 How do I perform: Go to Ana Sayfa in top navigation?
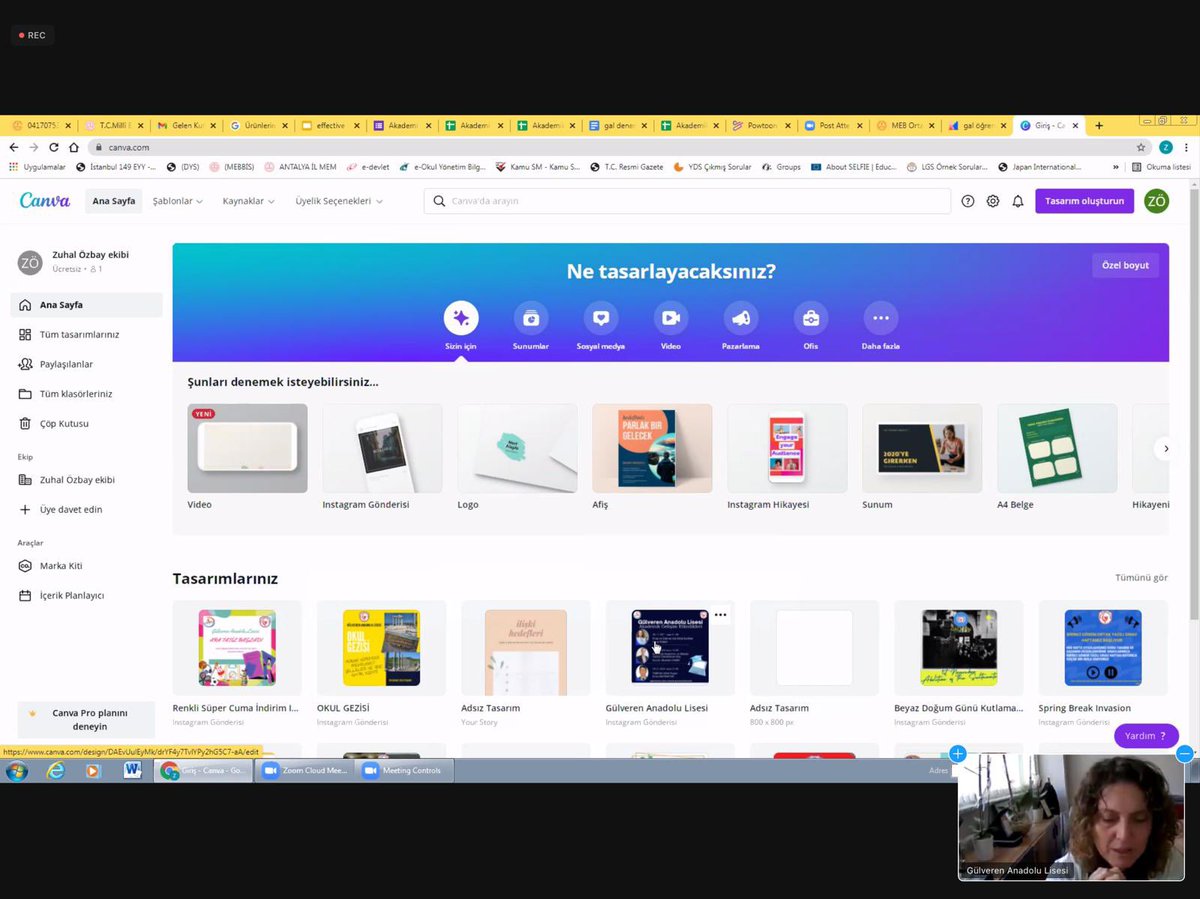pyautogui.click(x=114, y=201)
